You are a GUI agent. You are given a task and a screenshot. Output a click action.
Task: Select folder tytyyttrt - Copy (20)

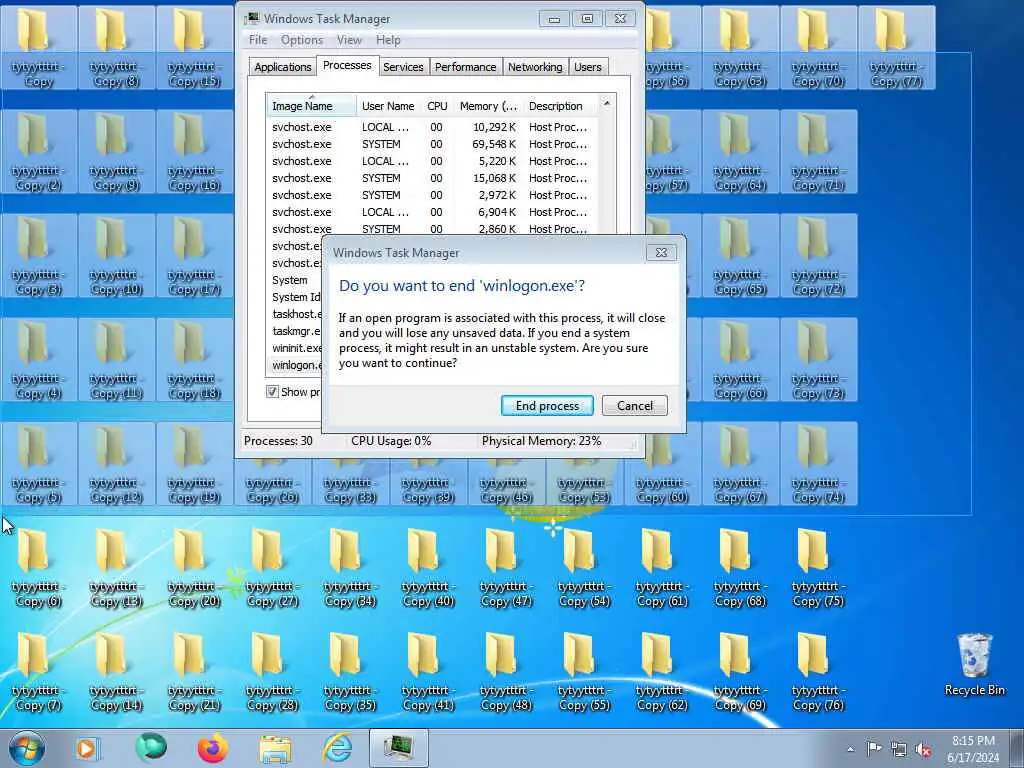pyautogui.click(x=194, y=569)
